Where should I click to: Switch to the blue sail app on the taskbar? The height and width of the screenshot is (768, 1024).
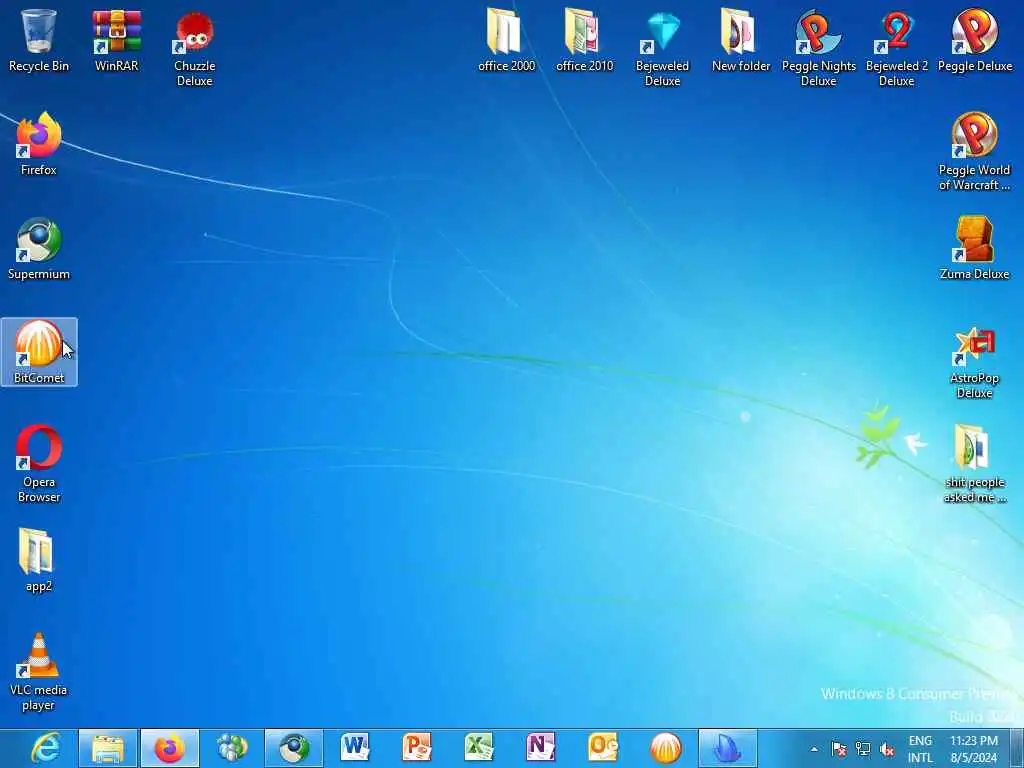[728, 748]
